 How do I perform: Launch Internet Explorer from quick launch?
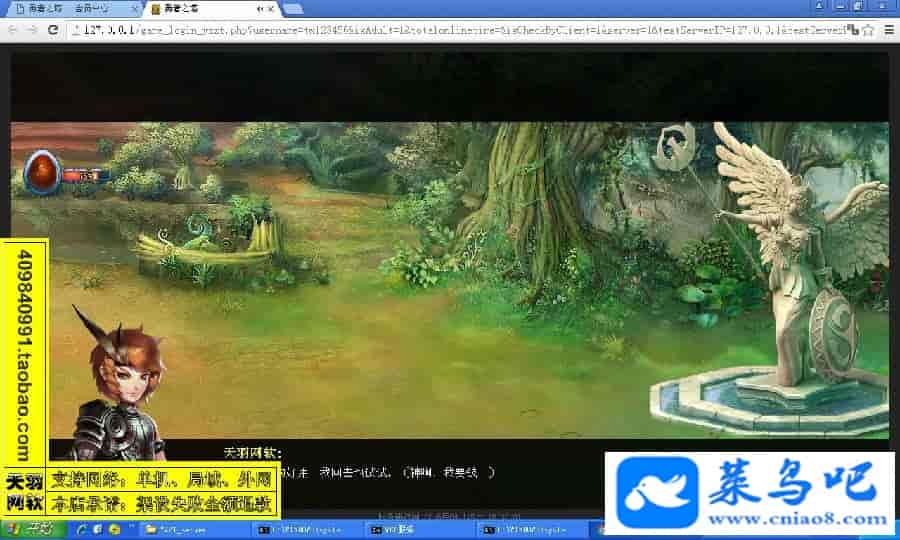point(82,529)
